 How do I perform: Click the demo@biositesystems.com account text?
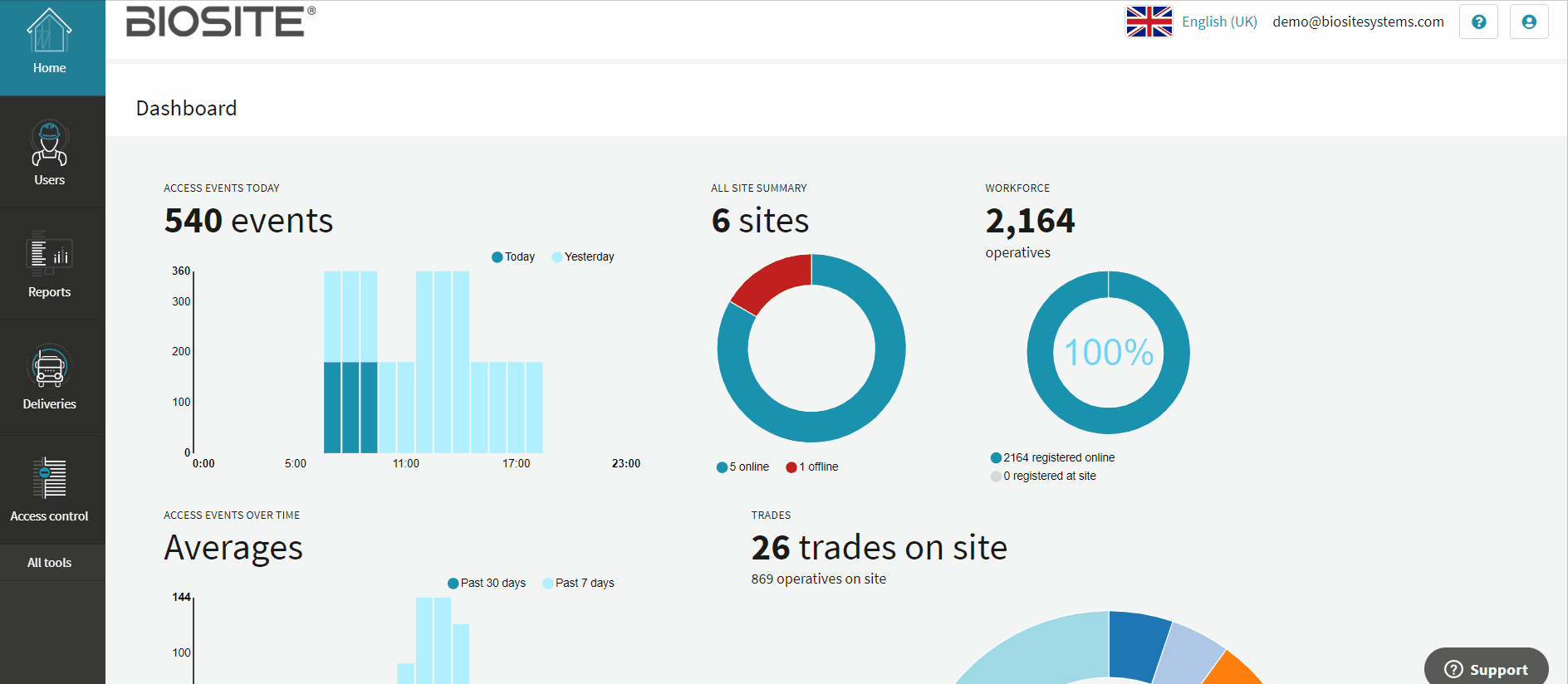coord(1358,22)
